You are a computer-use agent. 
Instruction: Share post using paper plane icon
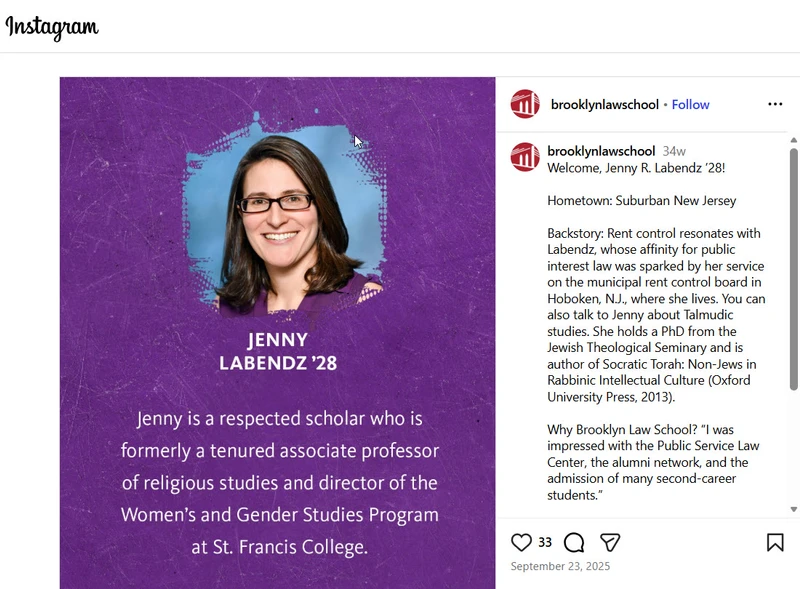coord(610,542)
